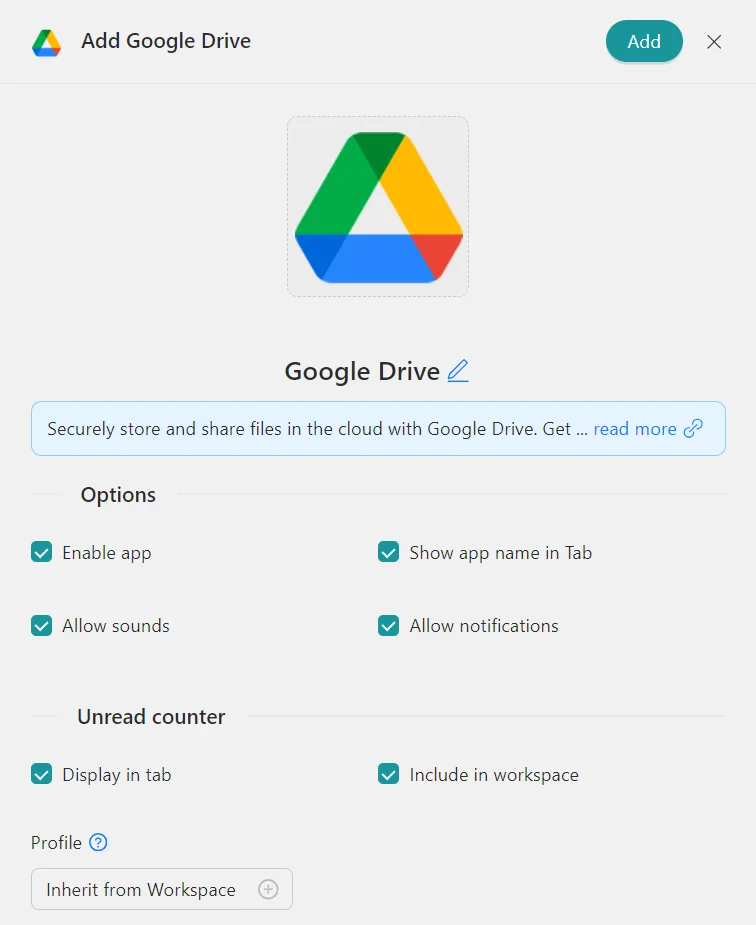This screenshot has width=756, height=925.
Task: Click the Profile help question mark icon
Action: click(98, 842)
